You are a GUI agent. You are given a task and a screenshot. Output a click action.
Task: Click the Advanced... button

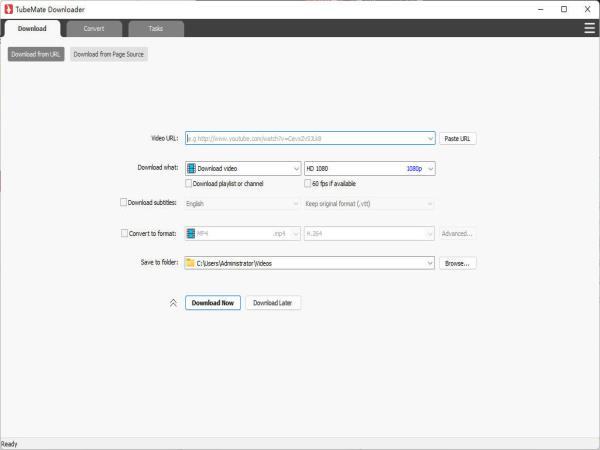[x=457, y=233]
